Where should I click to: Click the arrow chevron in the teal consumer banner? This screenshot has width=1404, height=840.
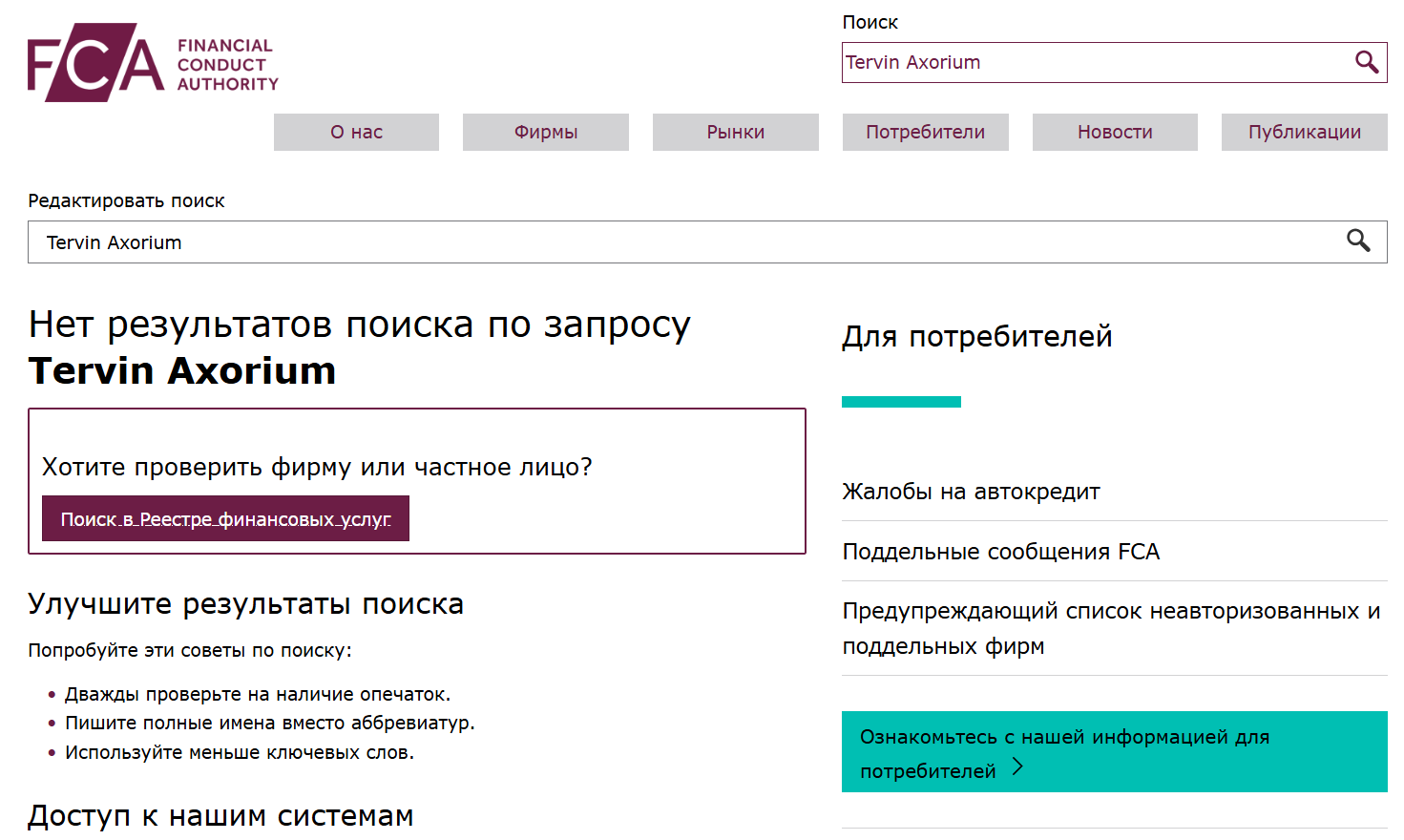click(1018, 766)
